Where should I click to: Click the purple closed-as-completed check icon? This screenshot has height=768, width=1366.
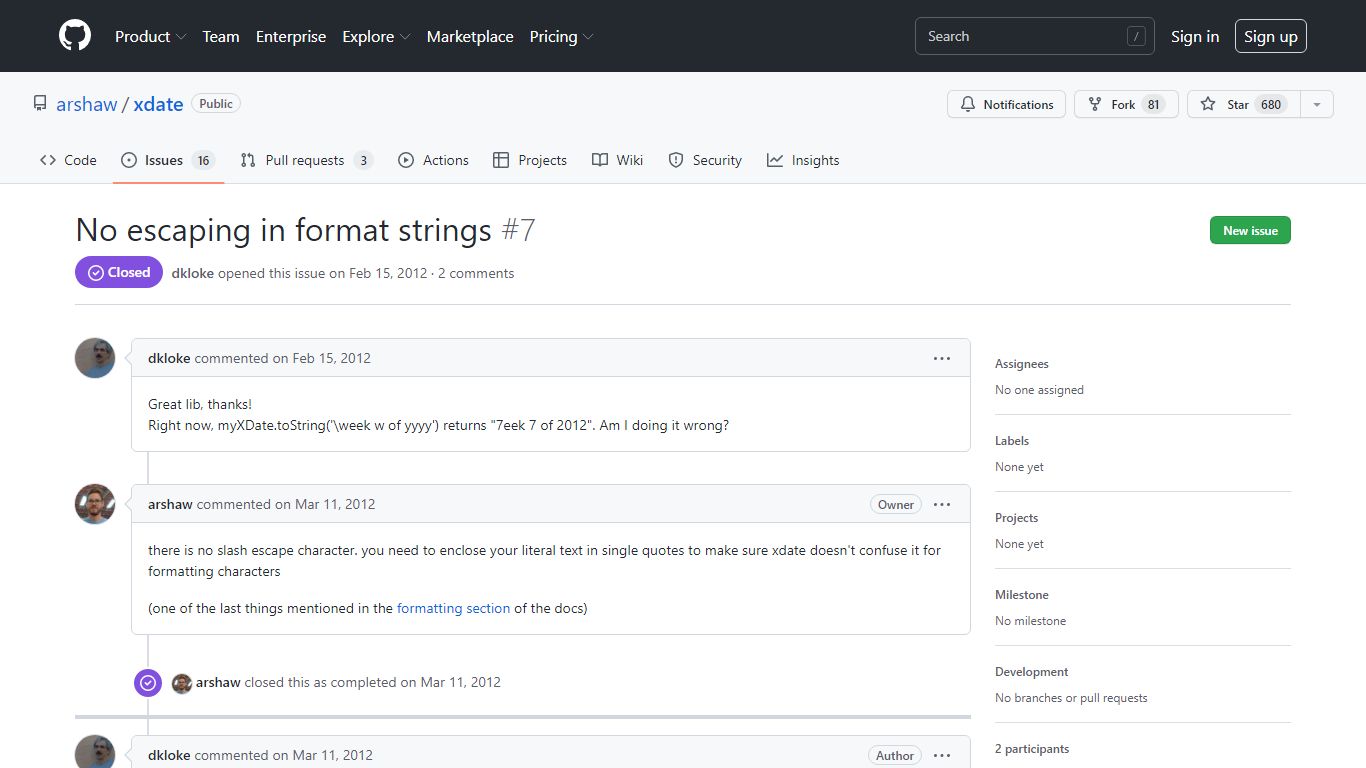(148, 682)
